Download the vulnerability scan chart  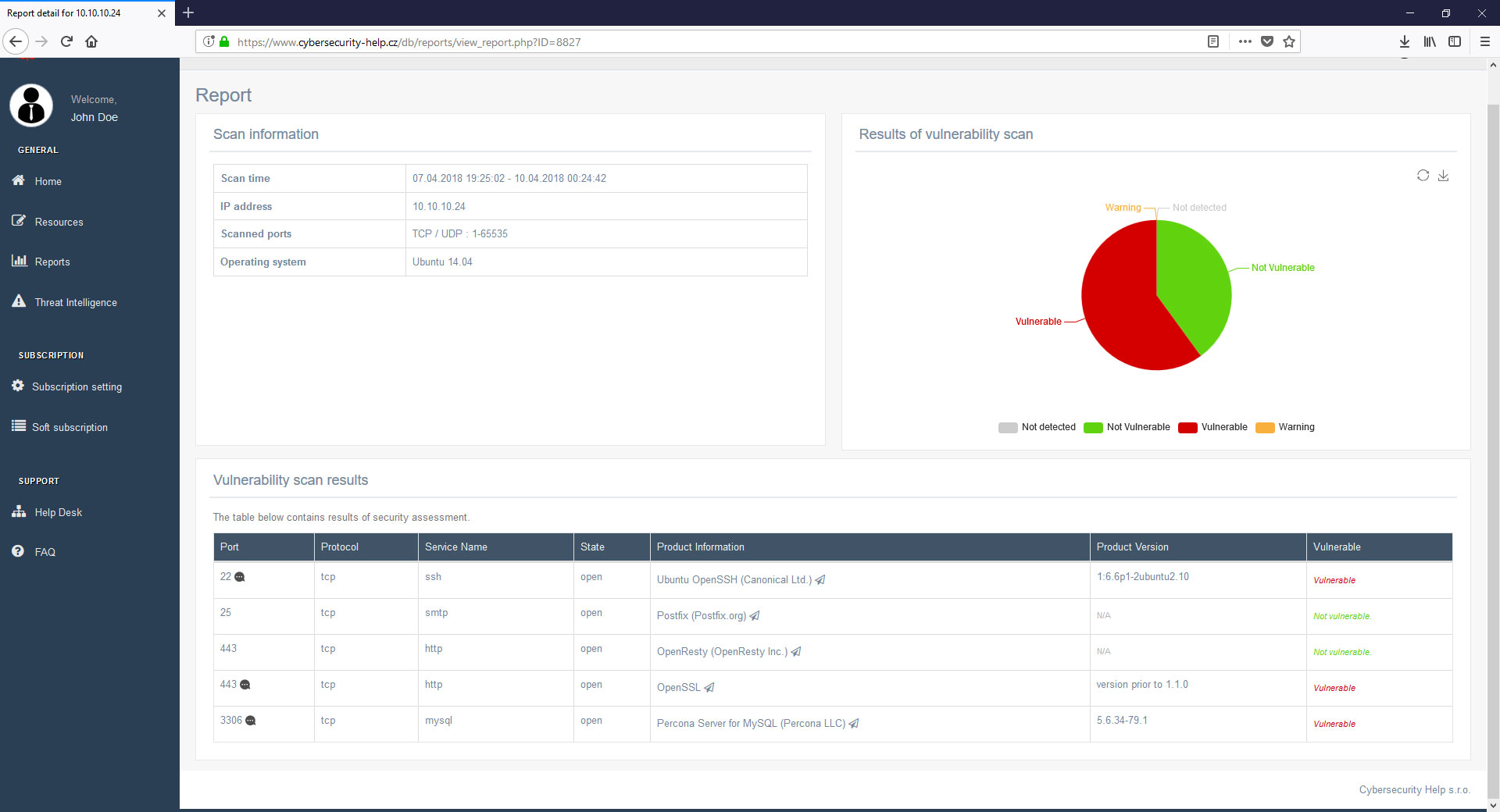[x=1444, y=176]
